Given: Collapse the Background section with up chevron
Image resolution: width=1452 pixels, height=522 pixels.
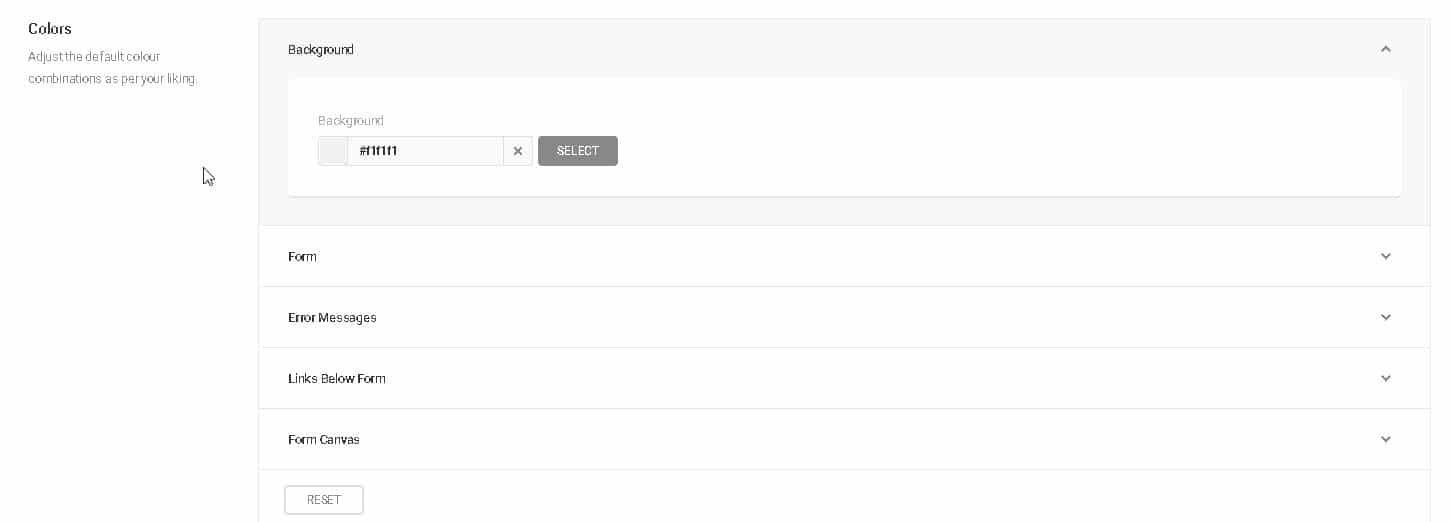Looking at the screenshot, I should (x=1385, y=49).
